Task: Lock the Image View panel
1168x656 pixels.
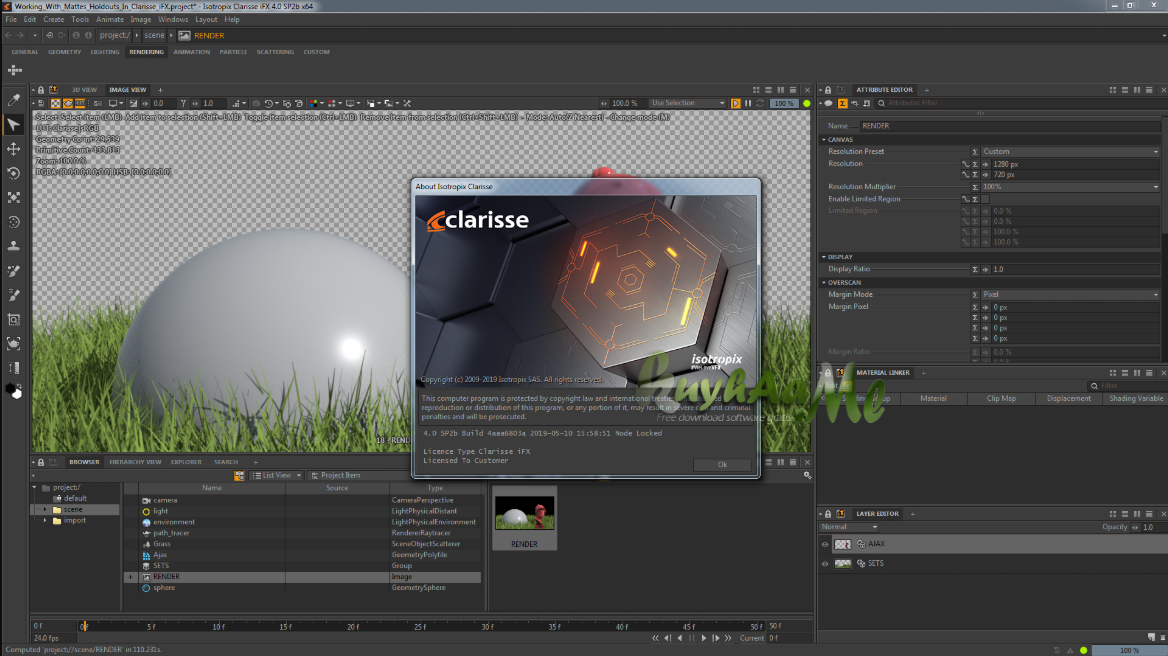Action: point(41,90)
